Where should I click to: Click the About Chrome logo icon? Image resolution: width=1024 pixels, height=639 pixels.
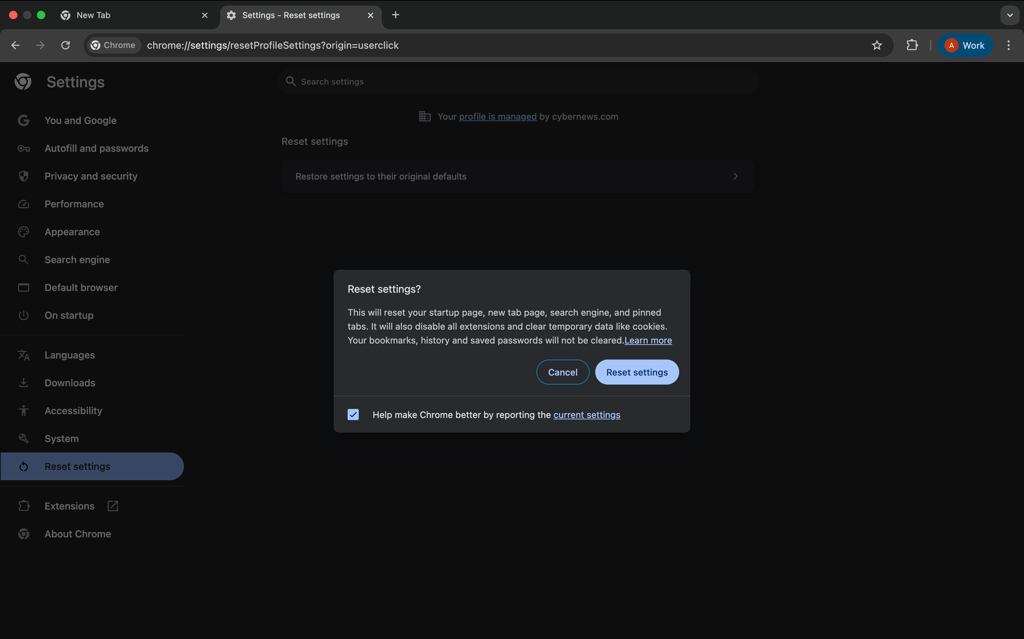(x=24, y=534)
